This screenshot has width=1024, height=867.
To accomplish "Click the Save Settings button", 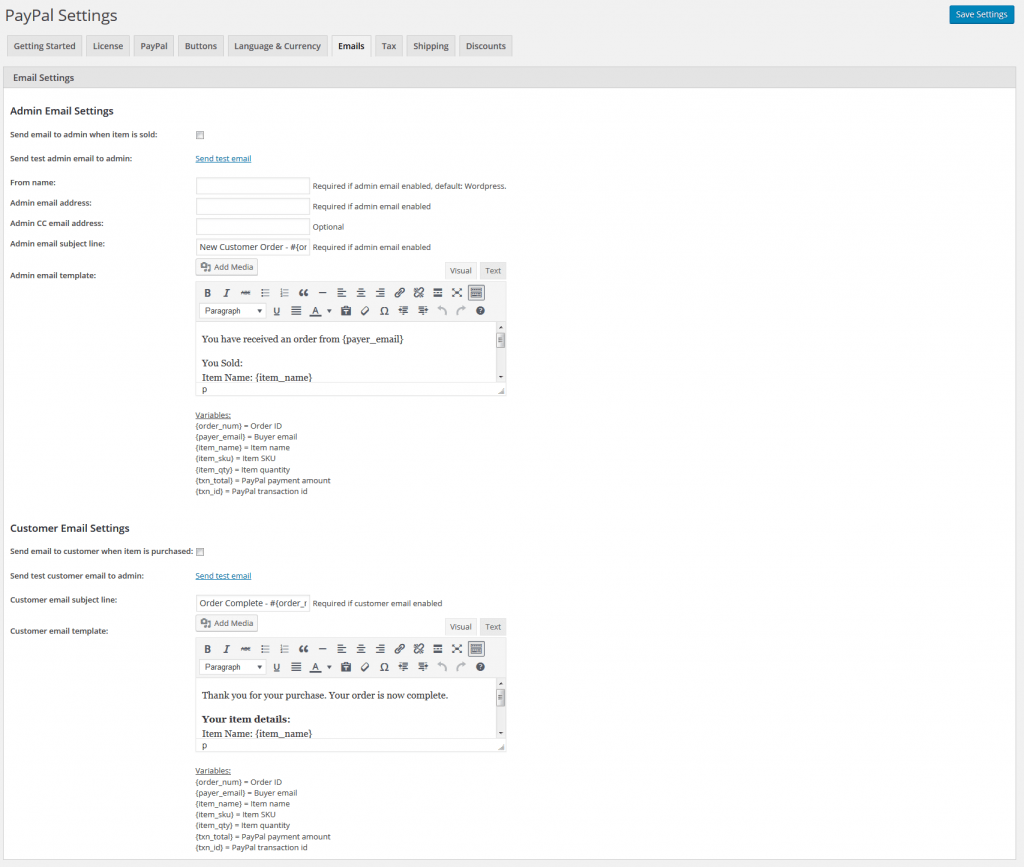I will 980,15.
